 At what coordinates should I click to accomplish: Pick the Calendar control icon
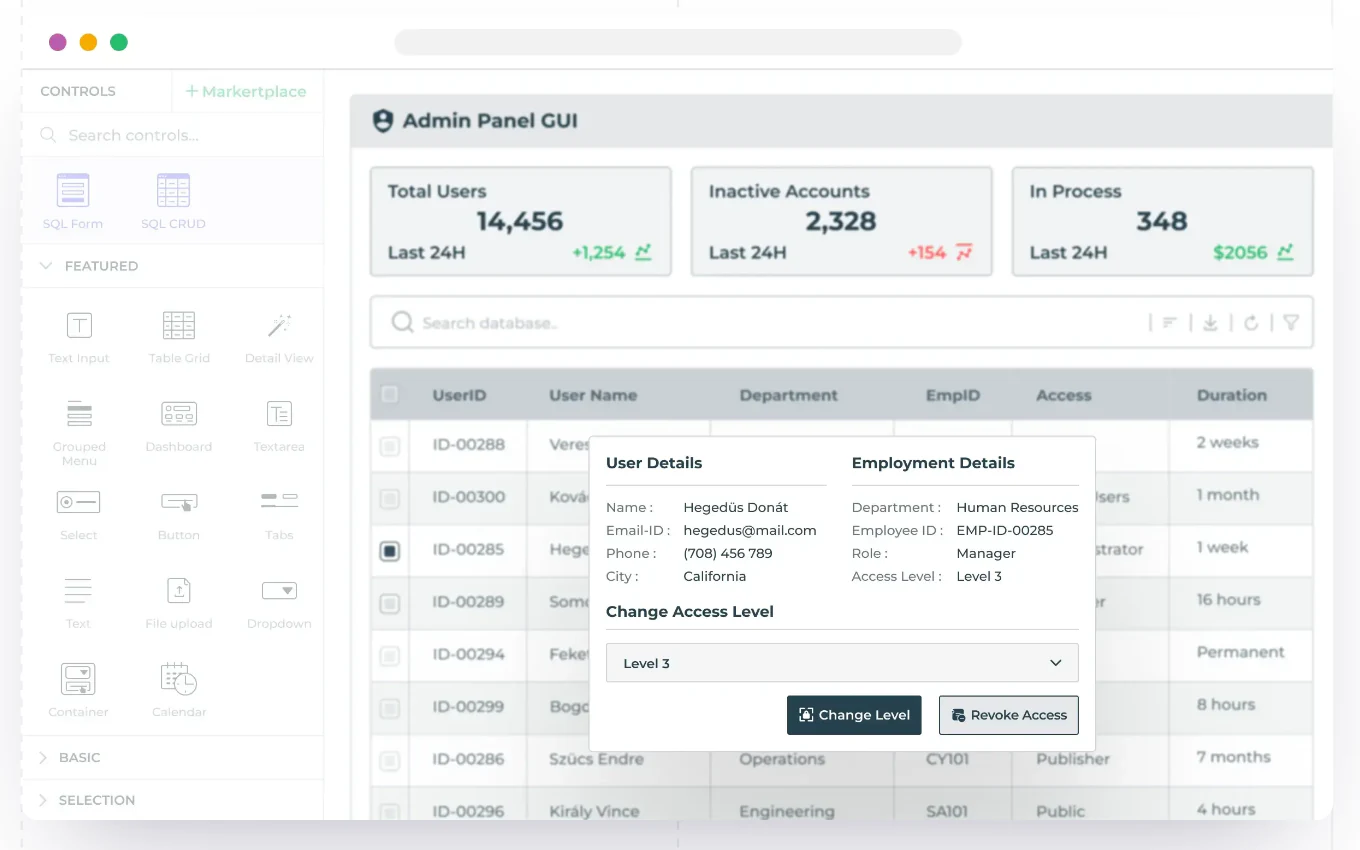click(x=179, y=679)
